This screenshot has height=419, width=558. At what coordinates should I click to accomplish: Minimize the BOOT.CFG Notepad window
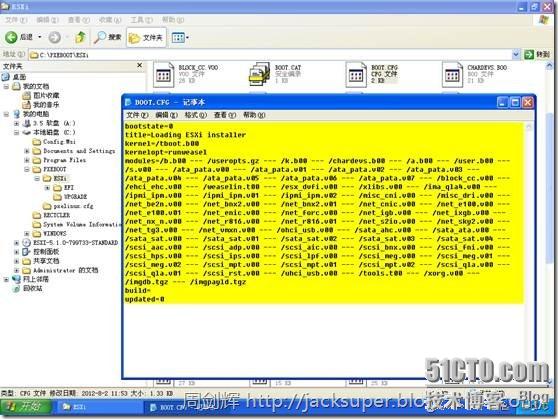click(502, 103)
